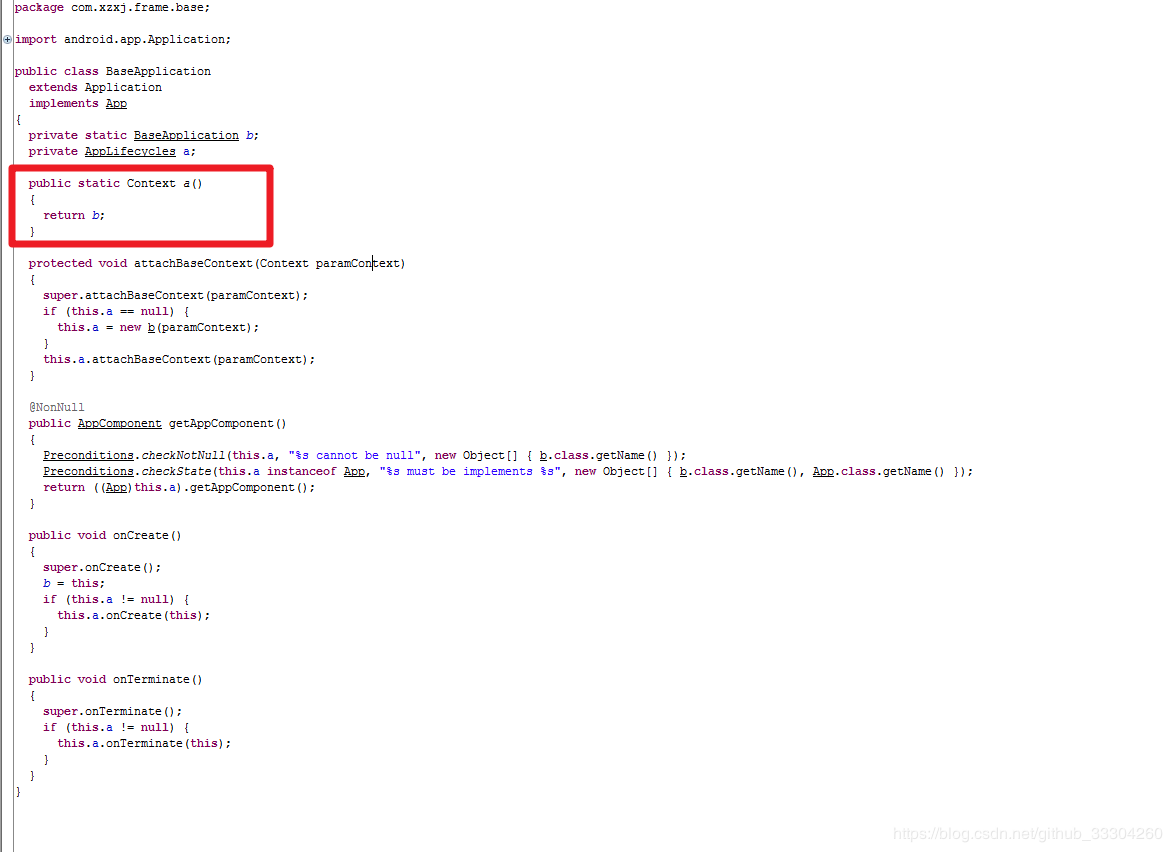The height and width of the screenshot is (852, 1172).
Task: Click 'if (this.a == null) {' line
Action: tap(116, 311)
